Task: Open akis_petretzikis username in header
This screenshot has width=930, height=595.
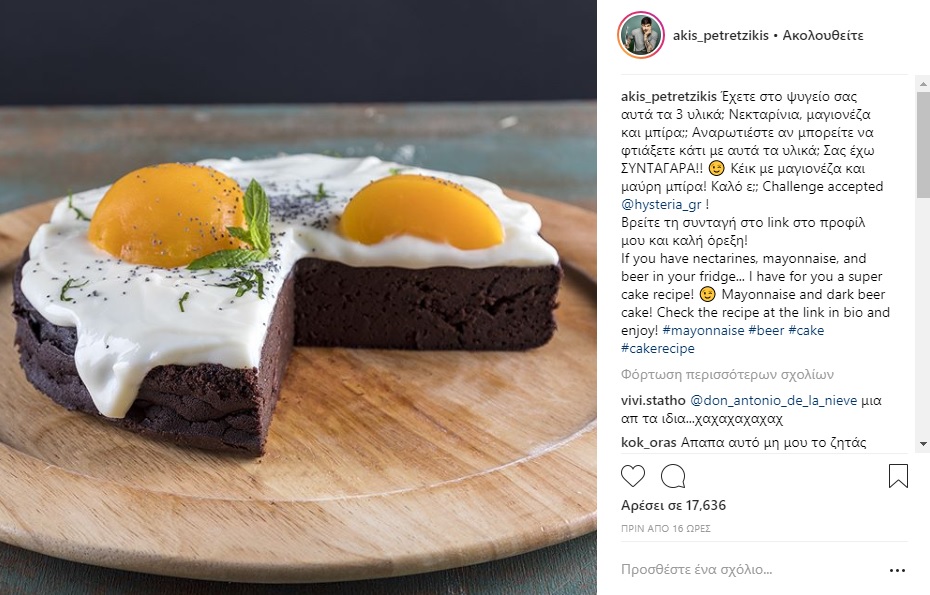Action: click(x=721, y=36)
